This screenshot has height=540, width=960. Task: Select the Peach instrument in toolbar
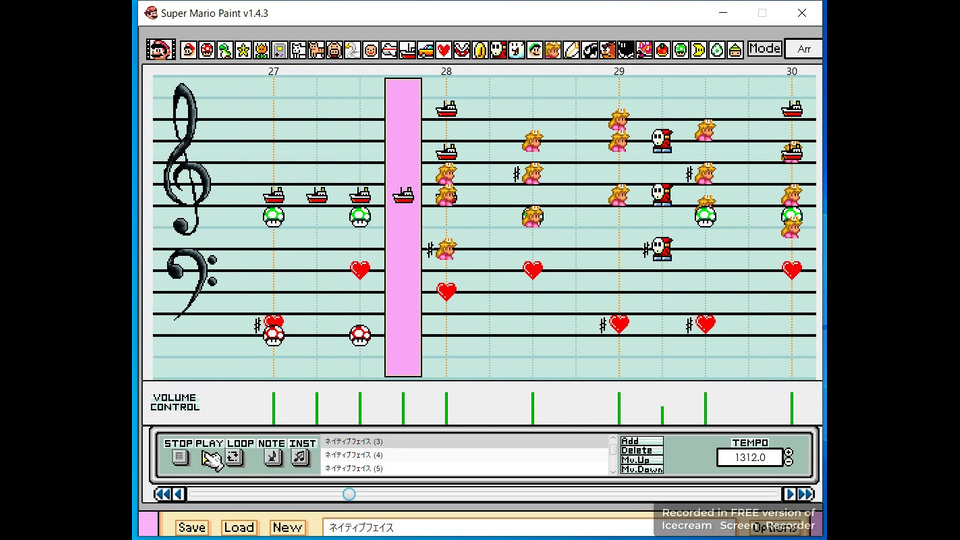click(x=553, y=50)
